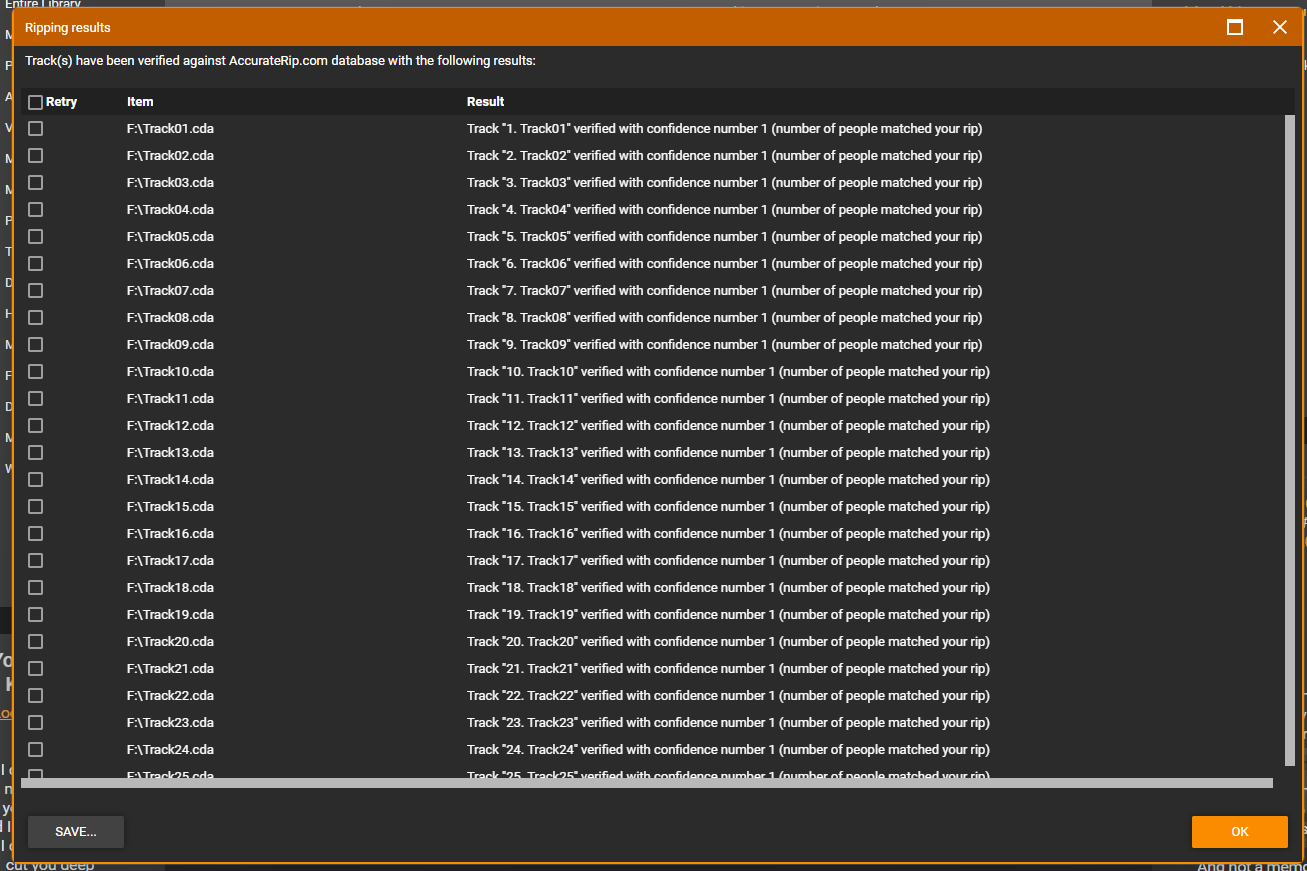Viewport: 1307px width, 871px height.
Task: Click the vertical scrollbar of the results list
Action: [1289, 440]
